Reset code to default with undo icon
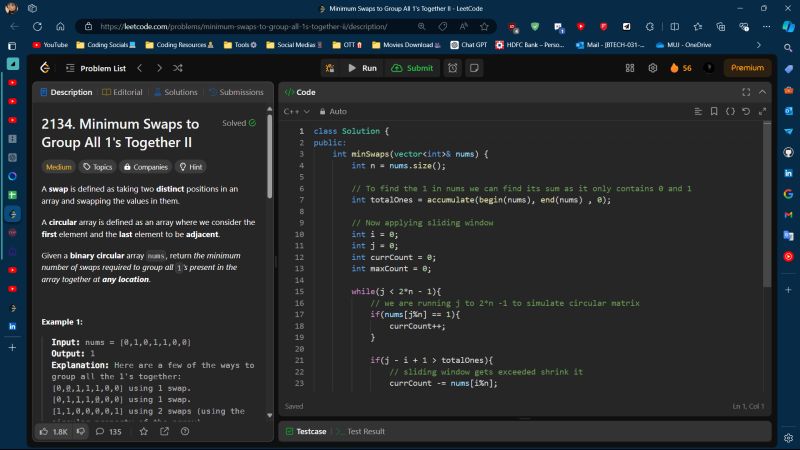 [x=746, y=111]
